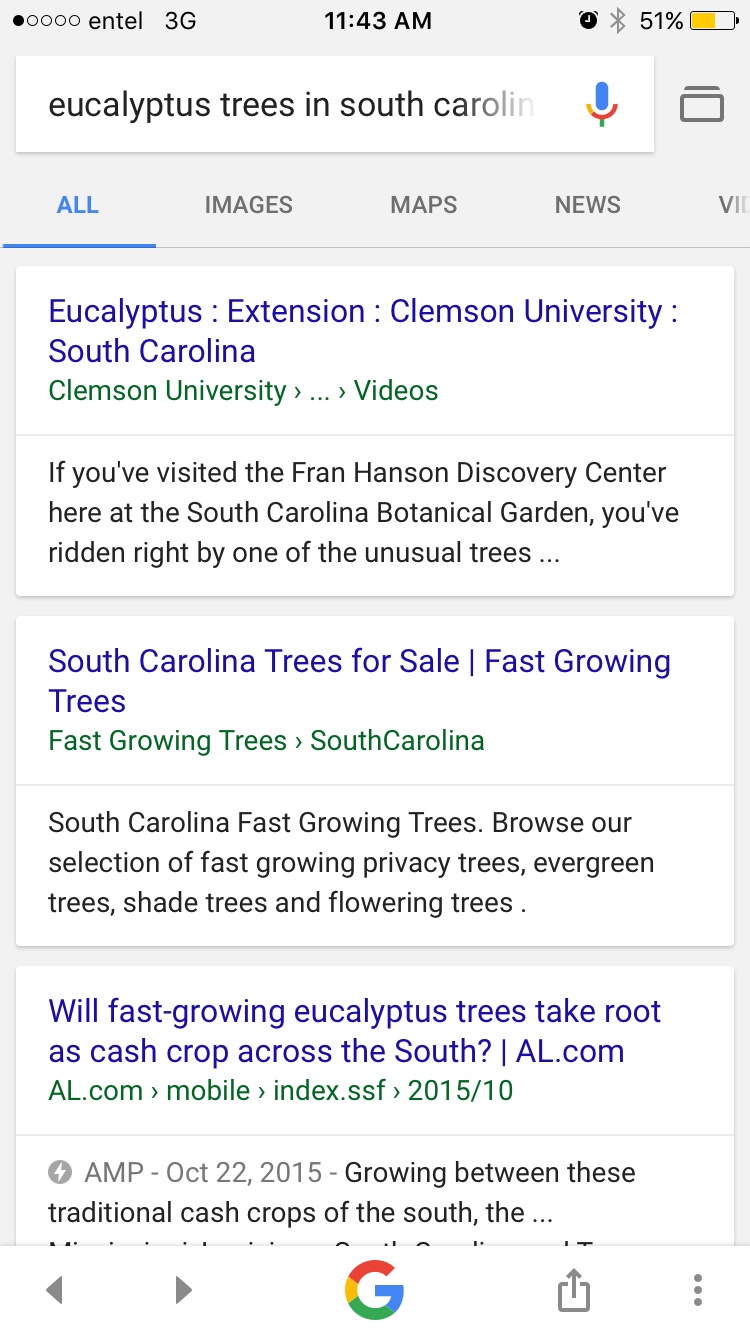750x1334 pixels.
Task: Open the share sheet icon
Action: [573, 1290]
